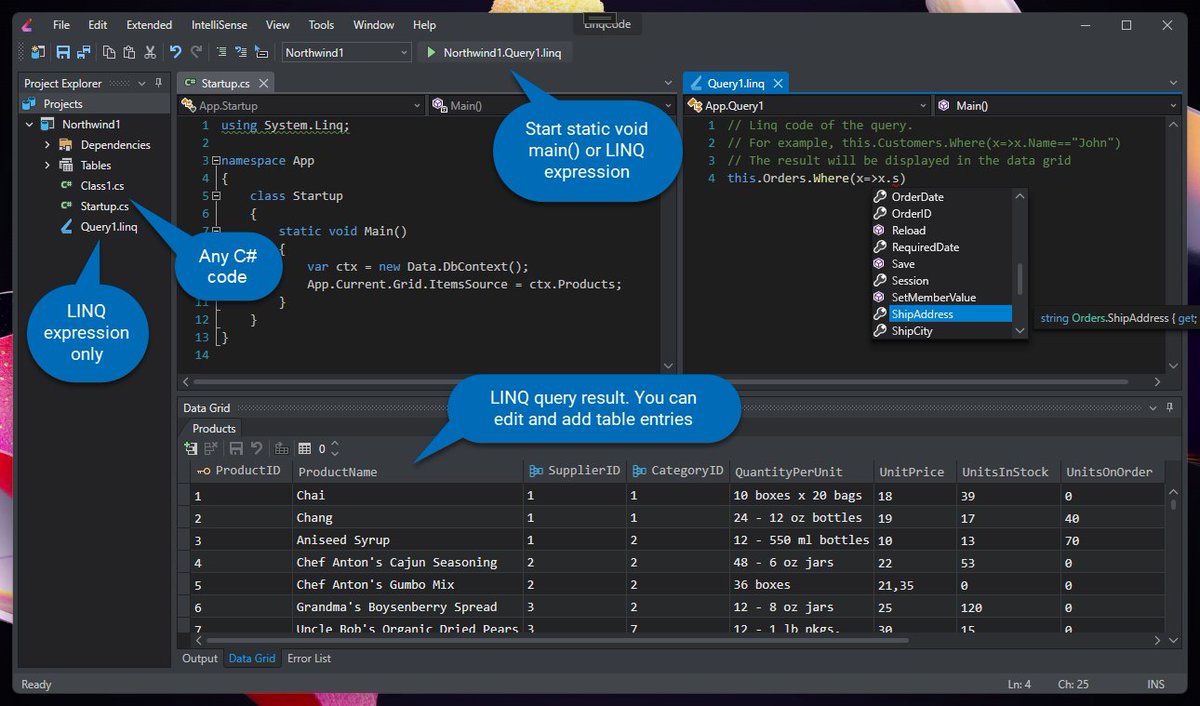Click the table grid icon in Data Grid toolbar
This screenshot has height=706, width=1200.
305,449
